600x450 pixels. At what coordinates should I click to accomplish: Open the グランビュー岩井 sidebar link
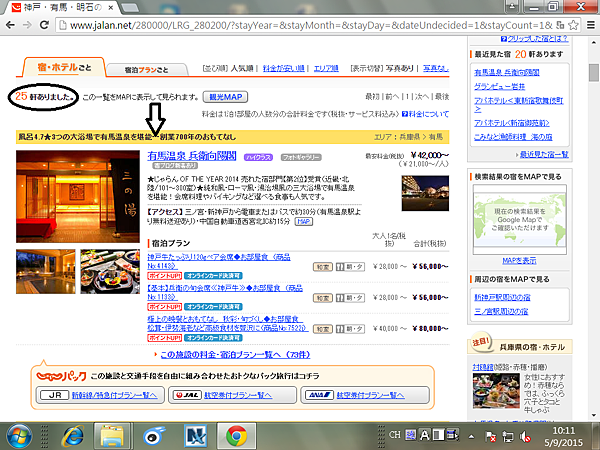click(x=499, y=86)
